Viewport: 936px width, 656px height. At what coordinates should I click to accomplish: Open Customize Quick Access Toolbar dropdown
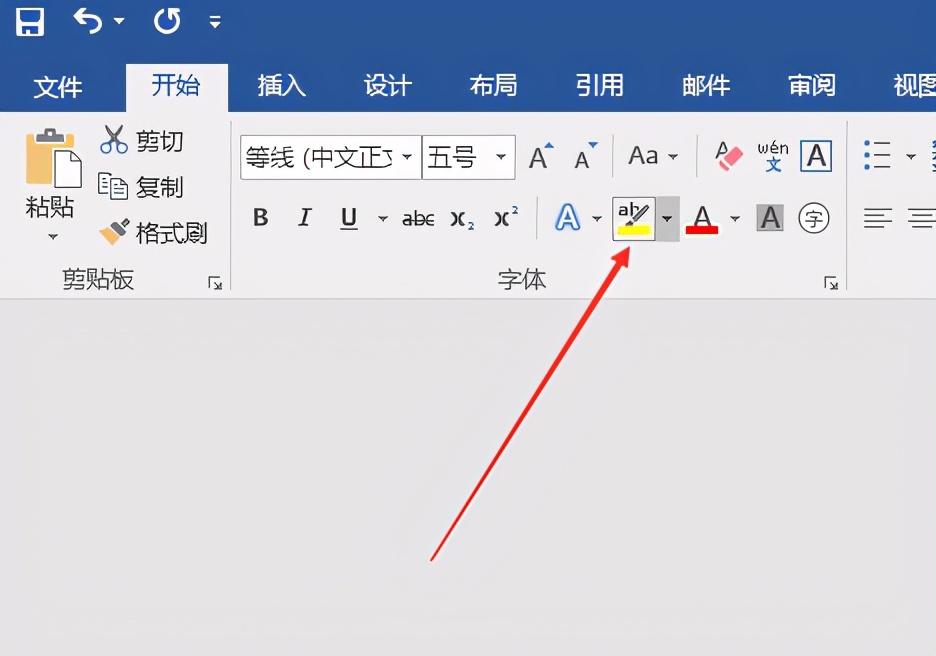click(215, 23)
